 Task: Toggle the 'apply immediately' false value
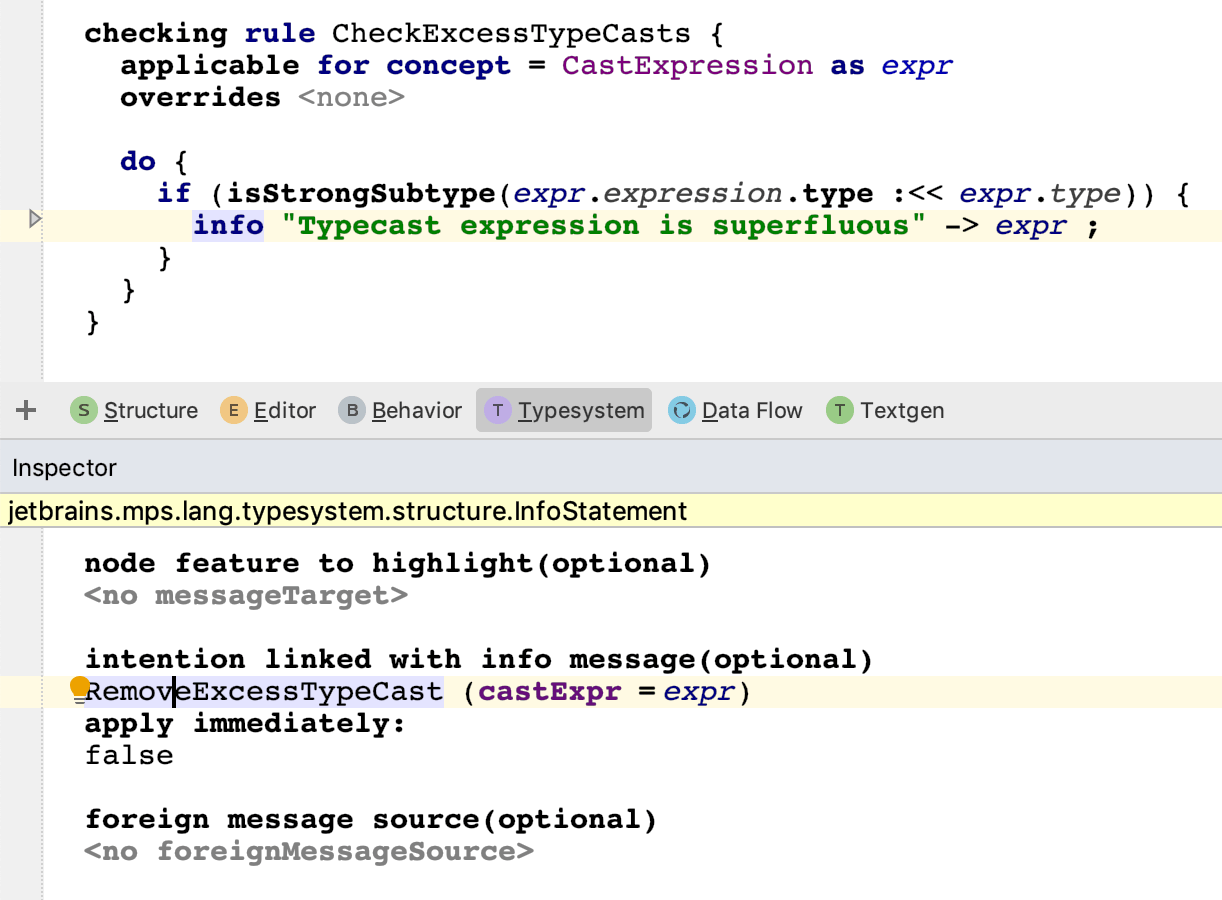coord(129,755)
